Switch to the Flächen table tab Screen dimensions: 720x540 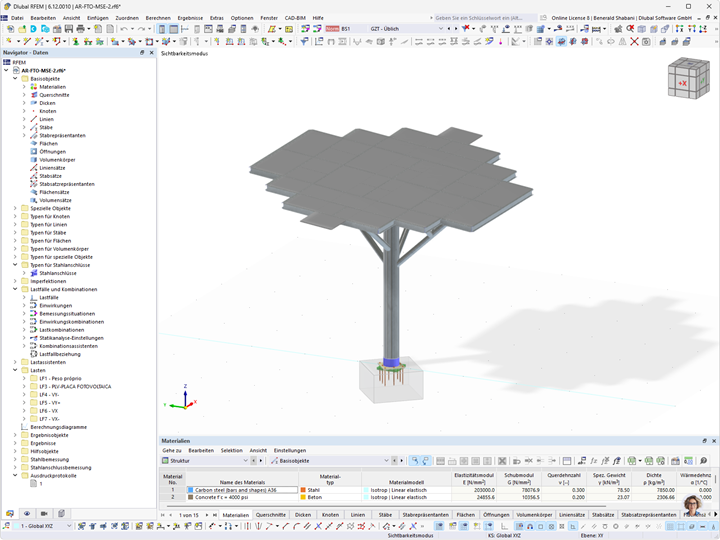pos(466,515)
